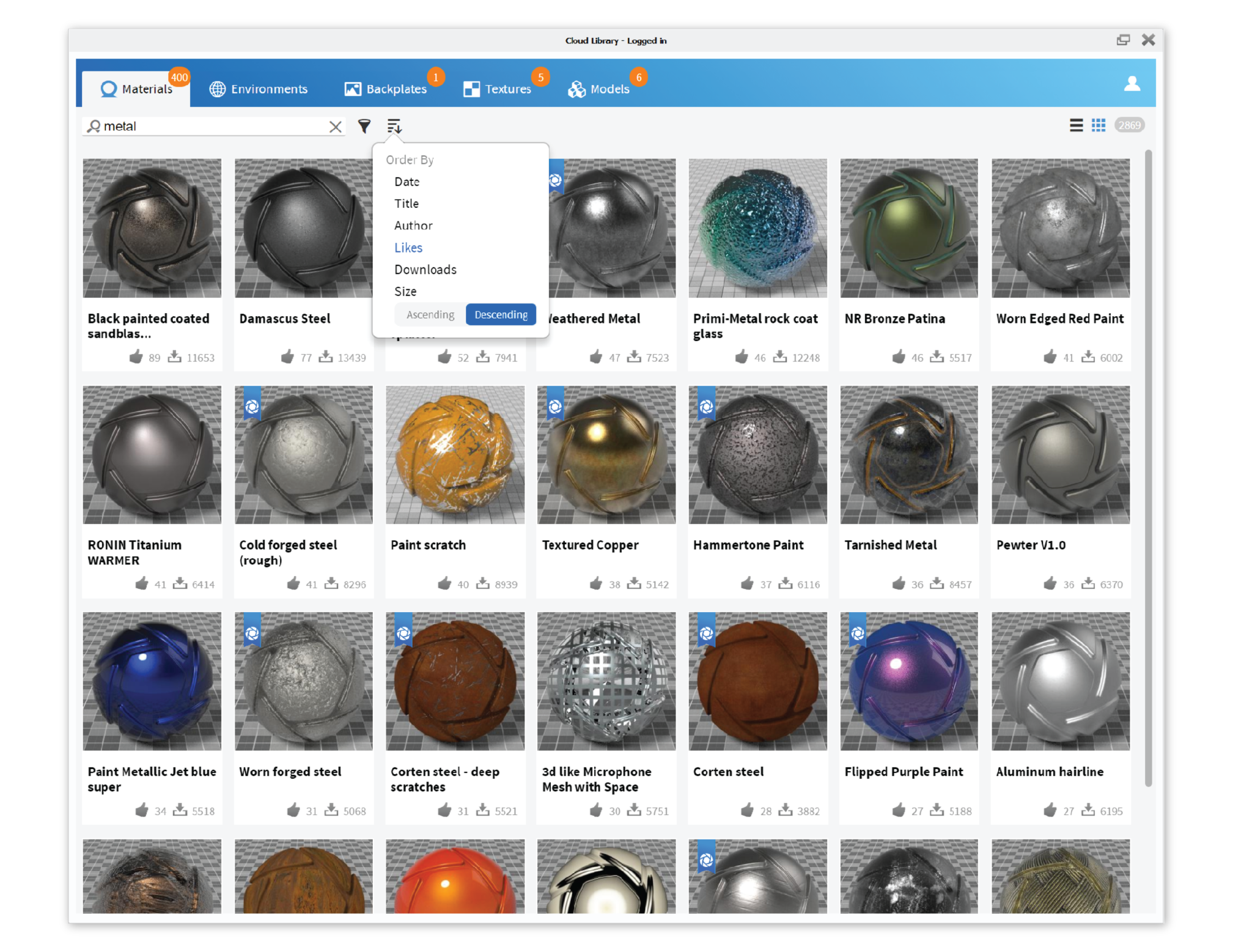Click the Worn Edged Red Paint title

pos(1059,319)
